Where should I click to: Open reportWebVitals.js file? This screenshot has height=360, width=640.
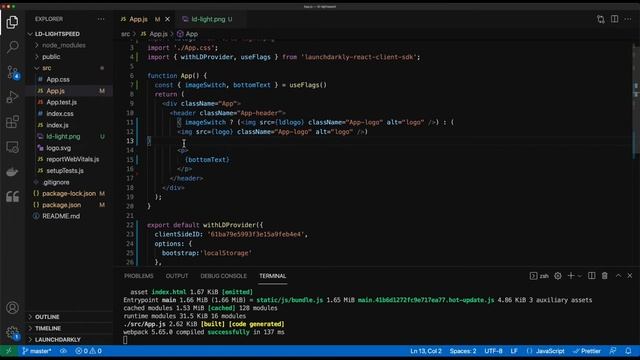point(73,159)
